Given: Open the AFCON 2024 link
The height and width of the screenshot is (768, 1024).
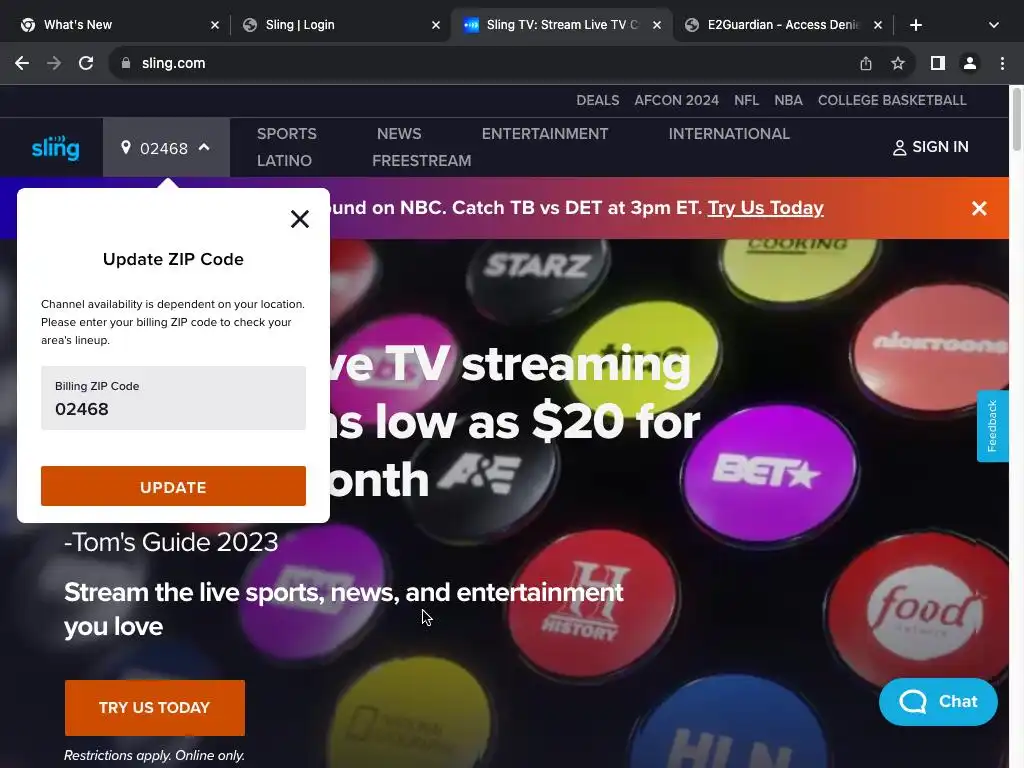Looking at the screenshot, I should click(677, 101).
